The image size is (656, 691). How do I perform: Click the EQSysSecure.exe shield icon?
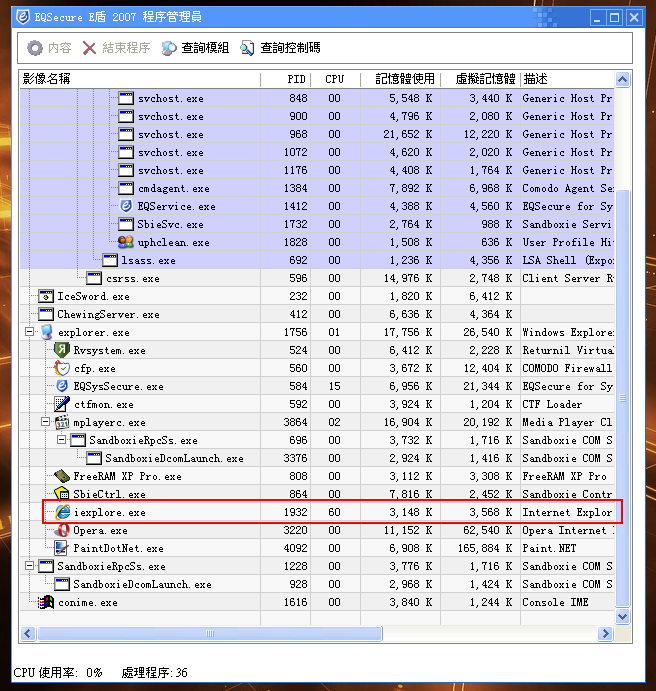(x=62, y=386)
